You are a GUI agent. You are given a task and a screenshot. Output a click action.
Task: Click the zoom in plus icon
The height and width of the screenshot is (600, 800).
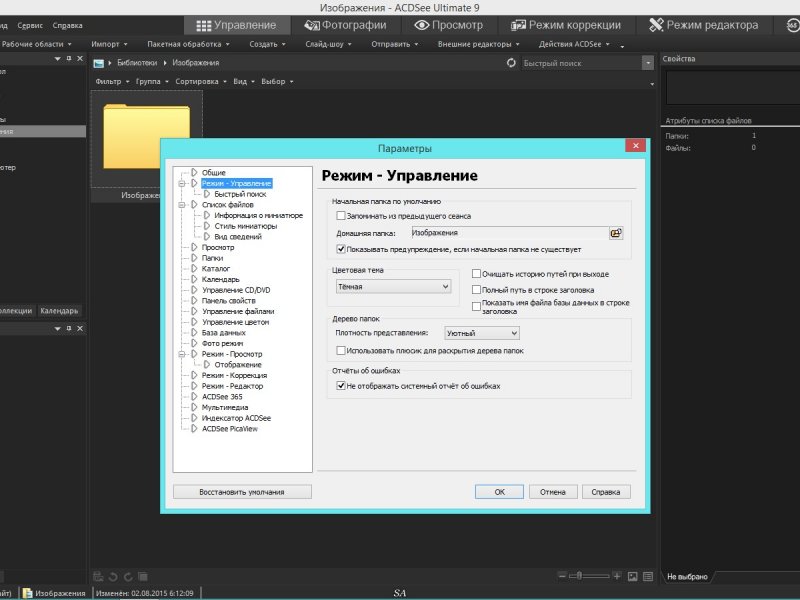(617, 576)
